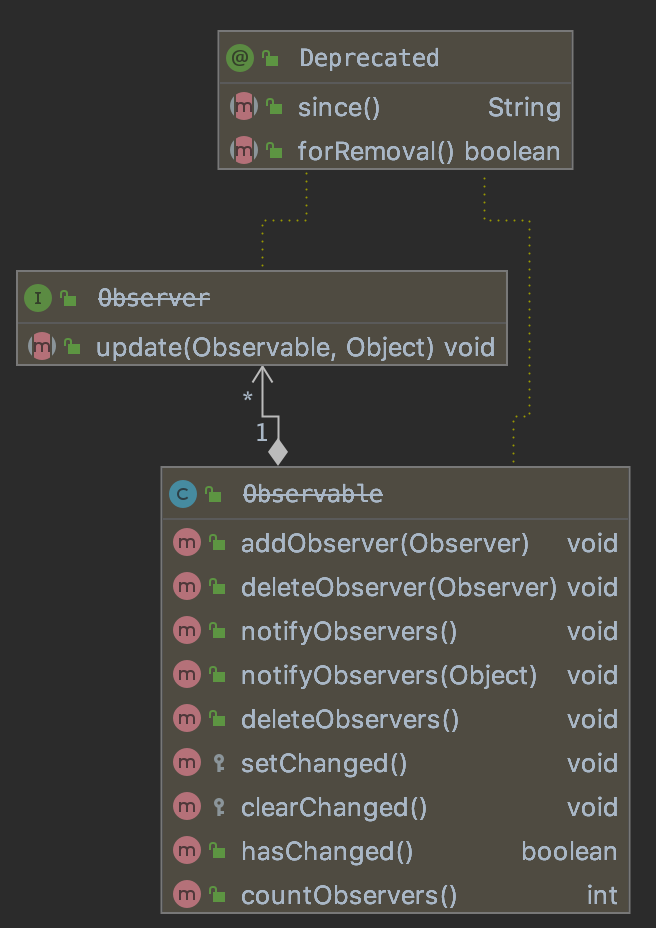Select the Deprecated node title

pyautogui.click(x=368, y=58)
